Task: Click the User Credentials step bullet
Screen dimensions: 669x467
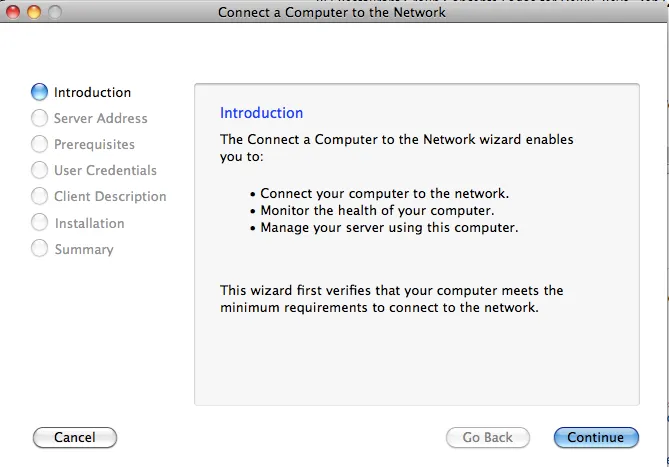Action: click(39, 170)
